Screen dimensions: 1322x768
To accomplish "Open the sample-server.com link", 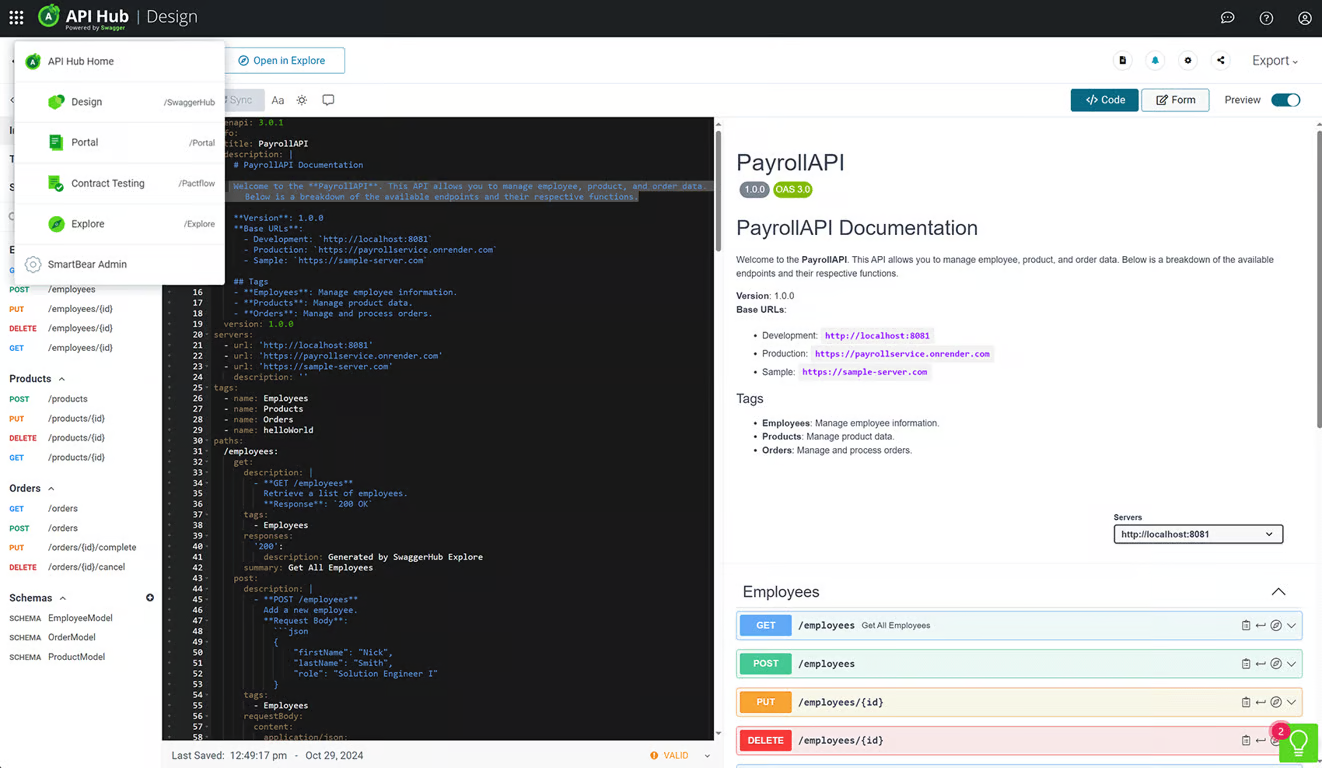I will tap(865, 372).
